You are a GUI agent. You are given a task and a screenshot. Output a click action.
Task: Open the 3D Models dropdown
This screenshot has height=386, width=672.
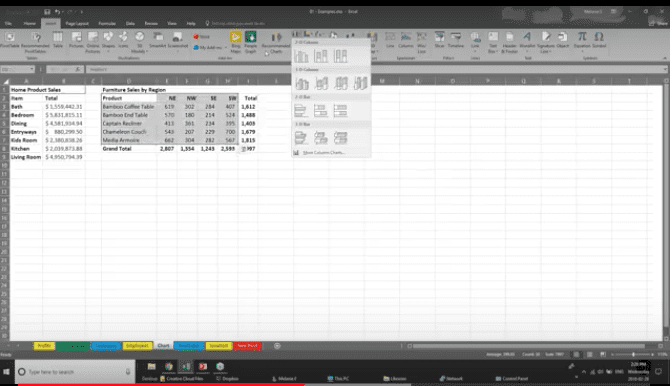coord(139,42)
